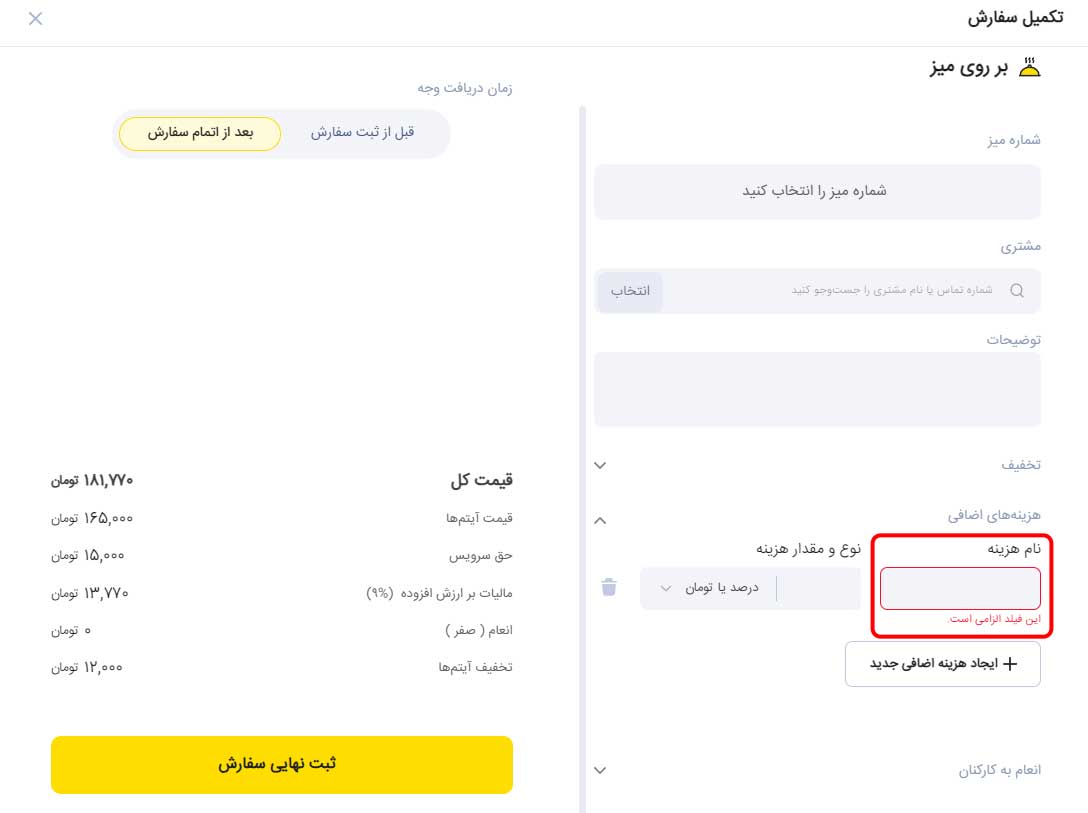Click the plus icon on ایجاد هزینه اضافی جدید
Image resolution: width=1088 pixels, height=813 pixels.
[x=1010, y=664]
